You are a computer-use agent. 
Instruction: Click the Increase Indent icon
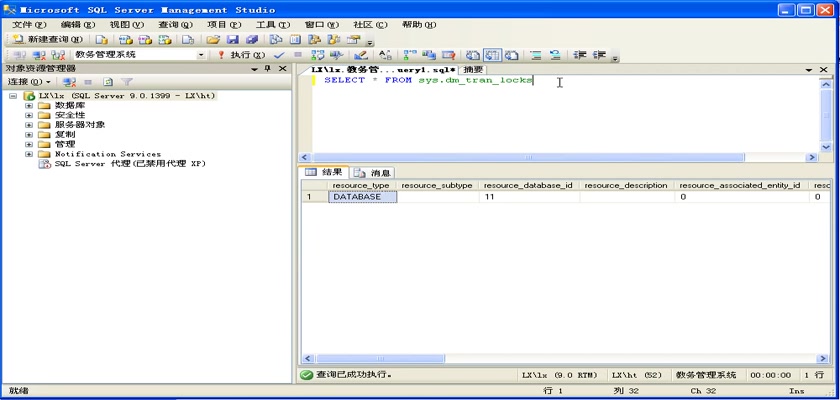[x=599, y=55]
